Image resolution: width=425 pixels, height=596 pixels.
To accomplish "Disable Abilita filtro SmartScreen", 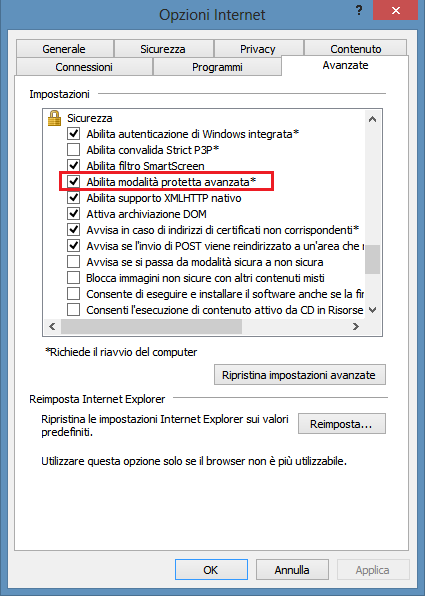I will (x=73, y=166).
